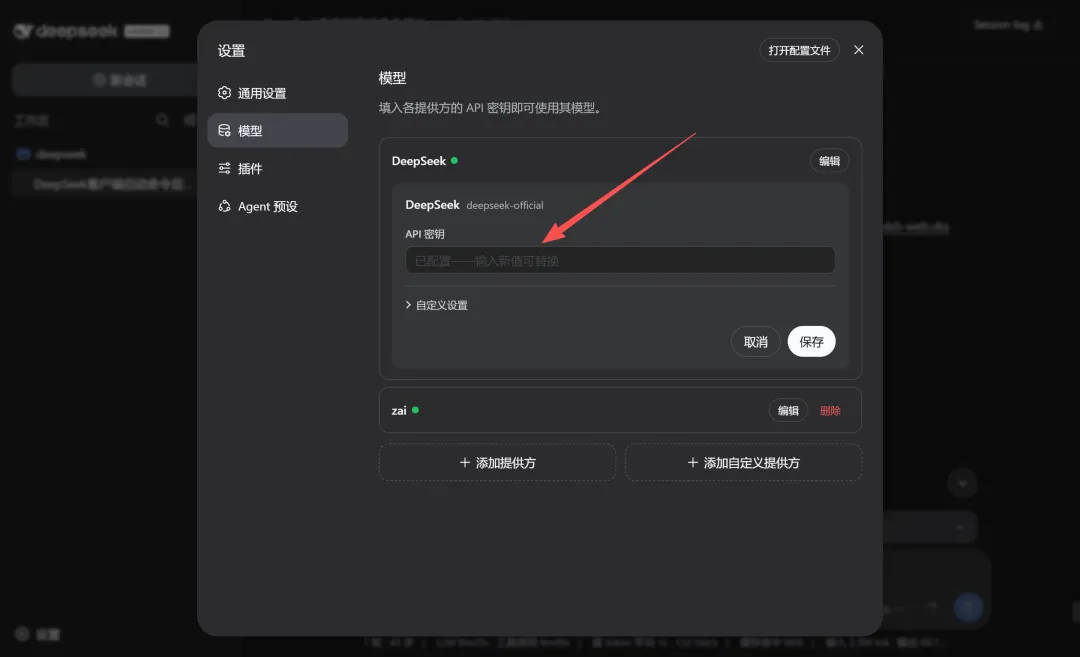Click 编辑 for the zai provider
The width and height of the screenshot is (1080, 657).
click(788, 410)
